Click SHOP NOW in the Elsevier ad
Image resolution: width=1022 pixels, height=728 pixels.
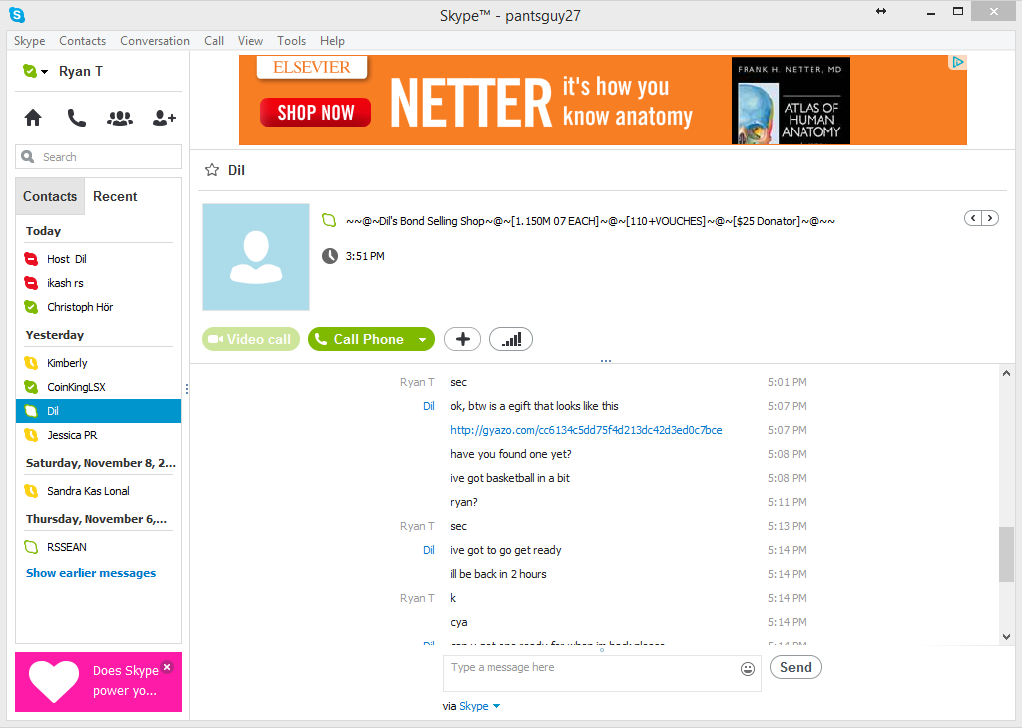pyautogui.click(x=315, y=113)
